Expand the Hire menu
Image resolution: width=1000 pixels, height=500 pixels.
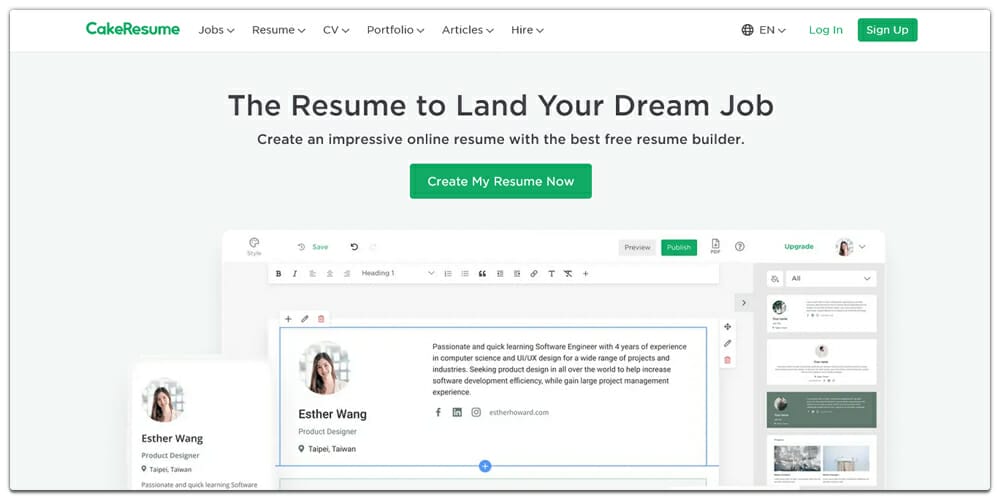coord(527,30)
